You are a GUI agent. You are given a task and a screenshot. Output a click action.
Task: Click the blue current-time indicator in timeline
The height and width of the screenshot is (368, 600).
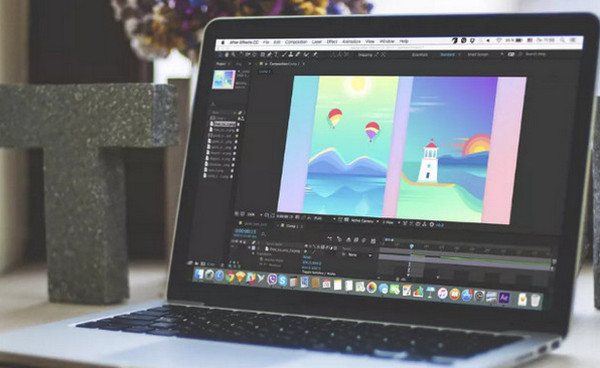click(412, 246)
